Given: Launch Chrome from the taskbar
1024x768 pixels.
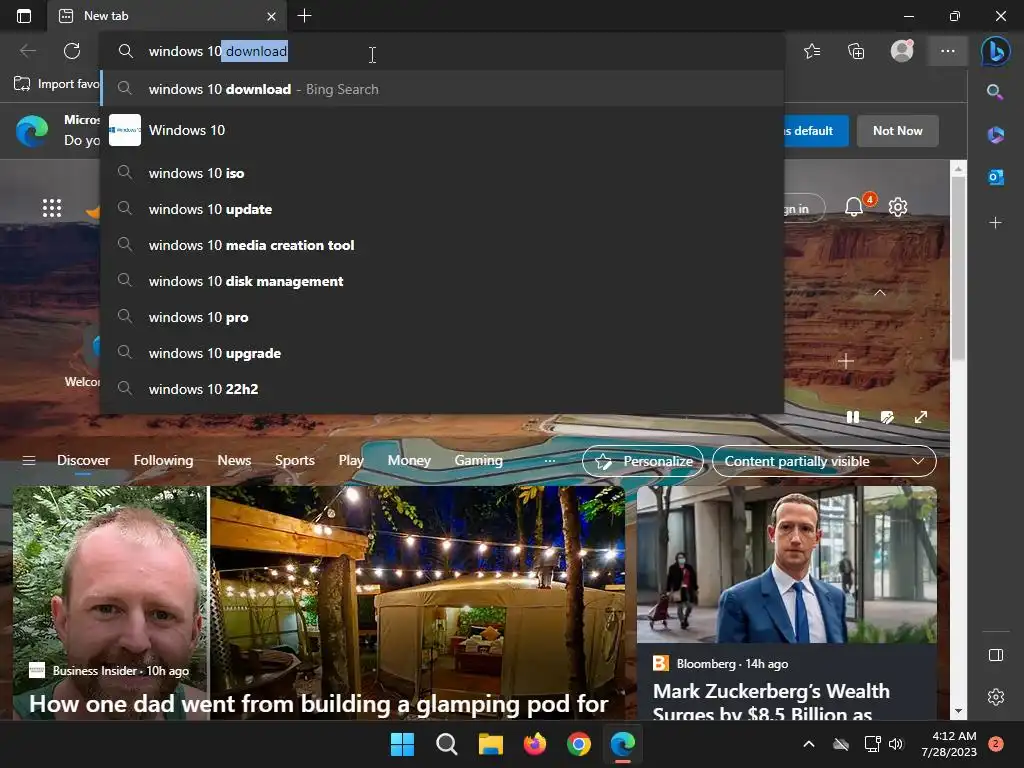Looking at the screenshot, I should click(579, 744).
